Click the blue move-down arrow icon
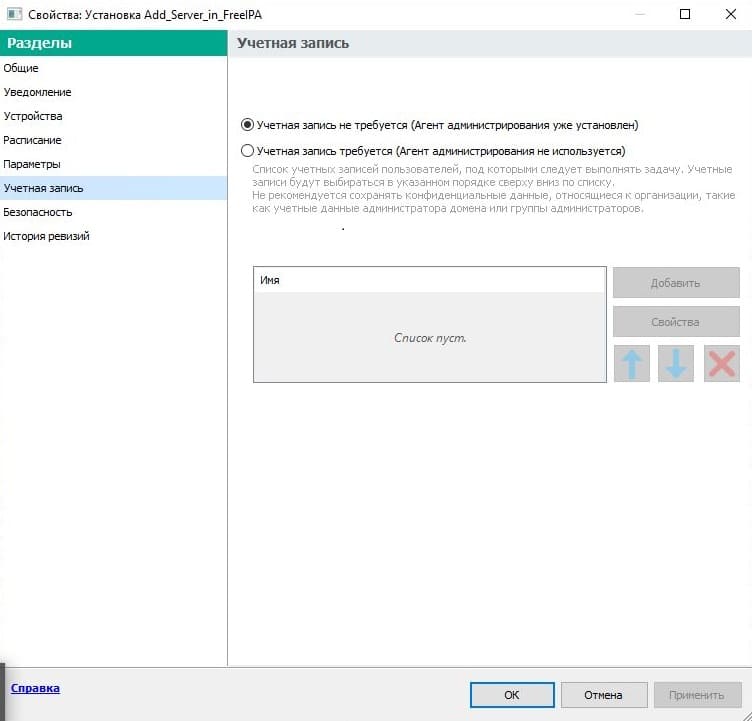754x721 pixels. point(676,364)
